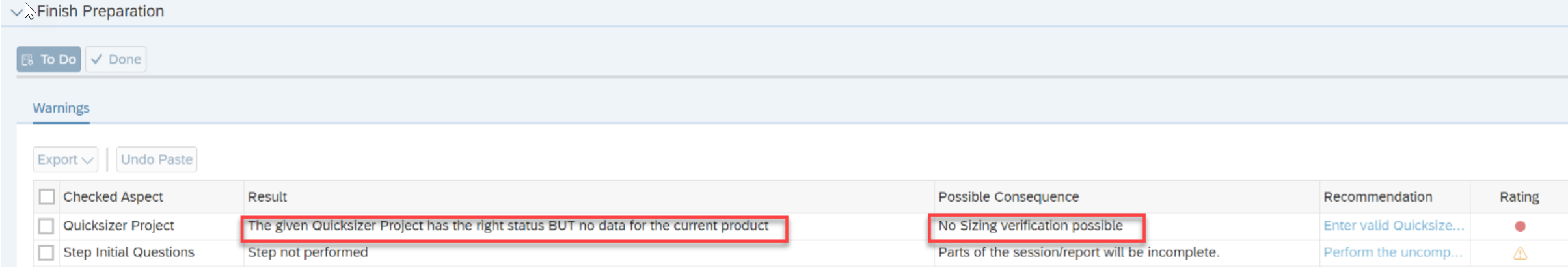Switch to the Warnings tab
The width and height of the screenshot is (1568, 268).
[61, 108]
